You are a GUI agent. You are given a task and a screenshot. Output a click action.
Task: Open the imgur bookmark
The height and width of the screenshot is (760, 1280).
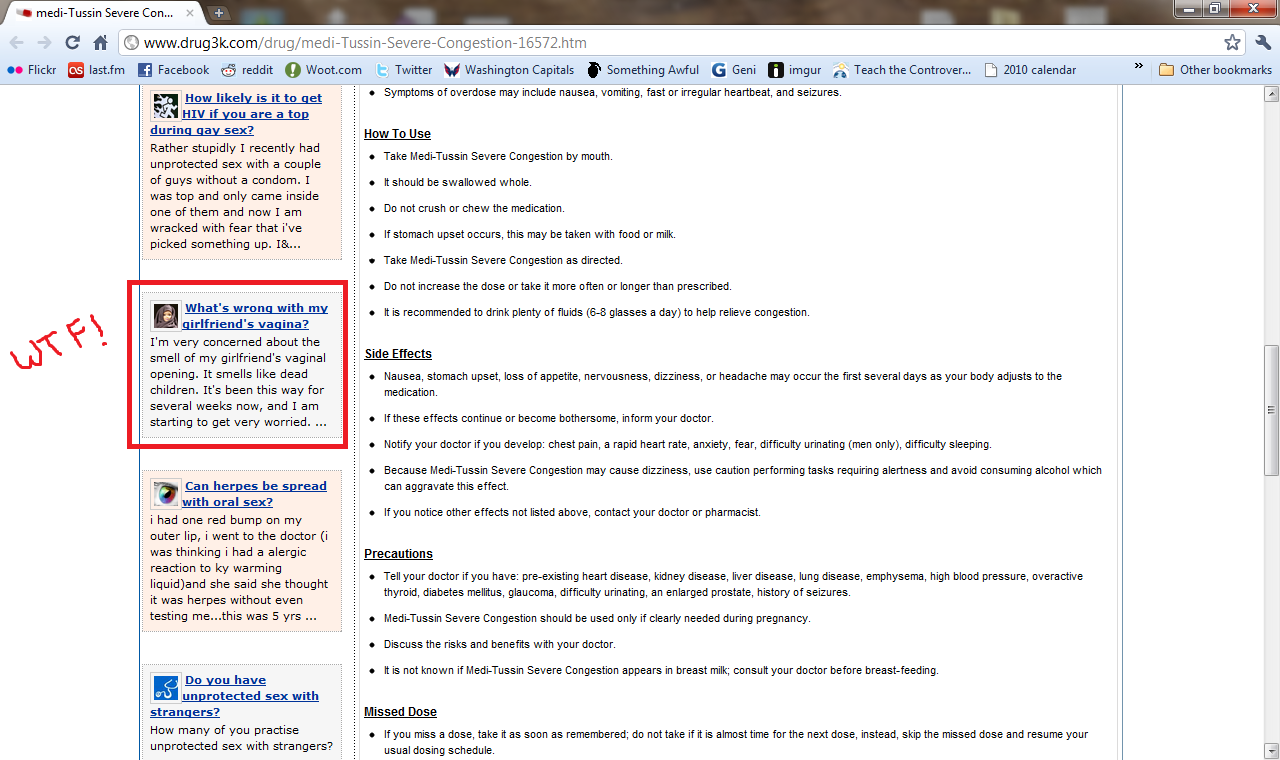(x=796, y=70)
